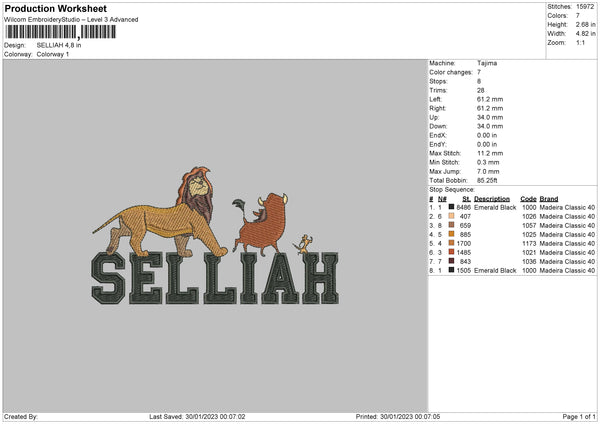This screenshot has height=424, width=600.
Task: Click the thread code '1021'
Action: [x=529, y=252]
